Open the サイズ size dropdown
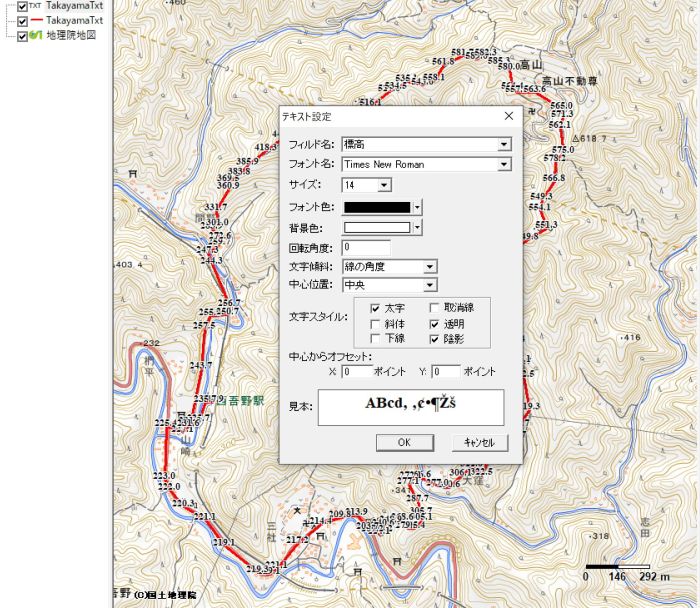 384,185
